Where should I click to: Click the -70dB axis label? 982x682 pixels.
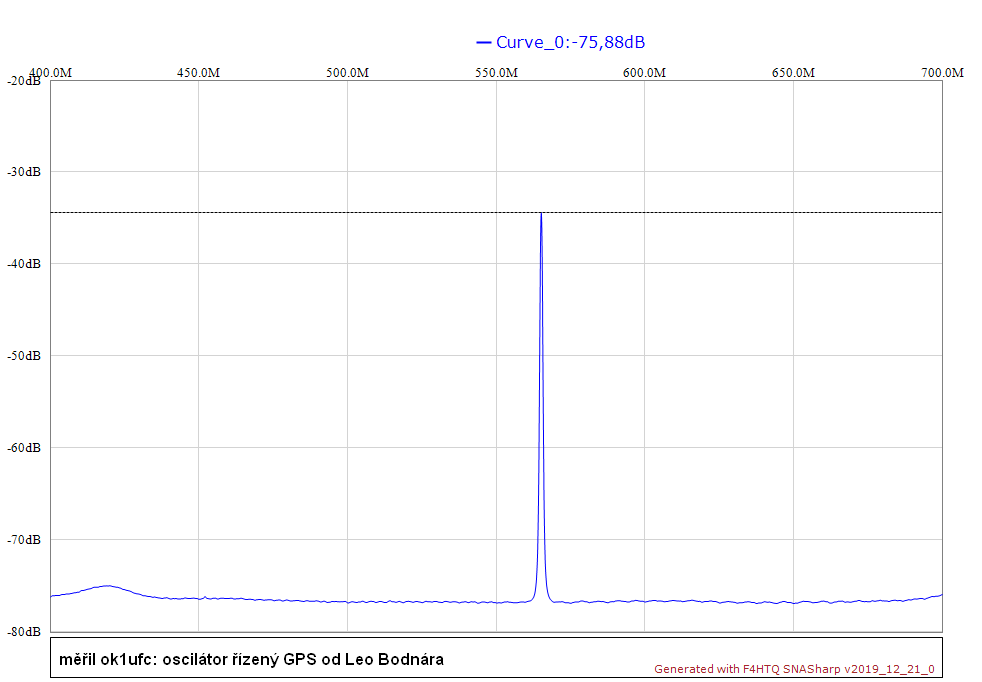(24, 540)
